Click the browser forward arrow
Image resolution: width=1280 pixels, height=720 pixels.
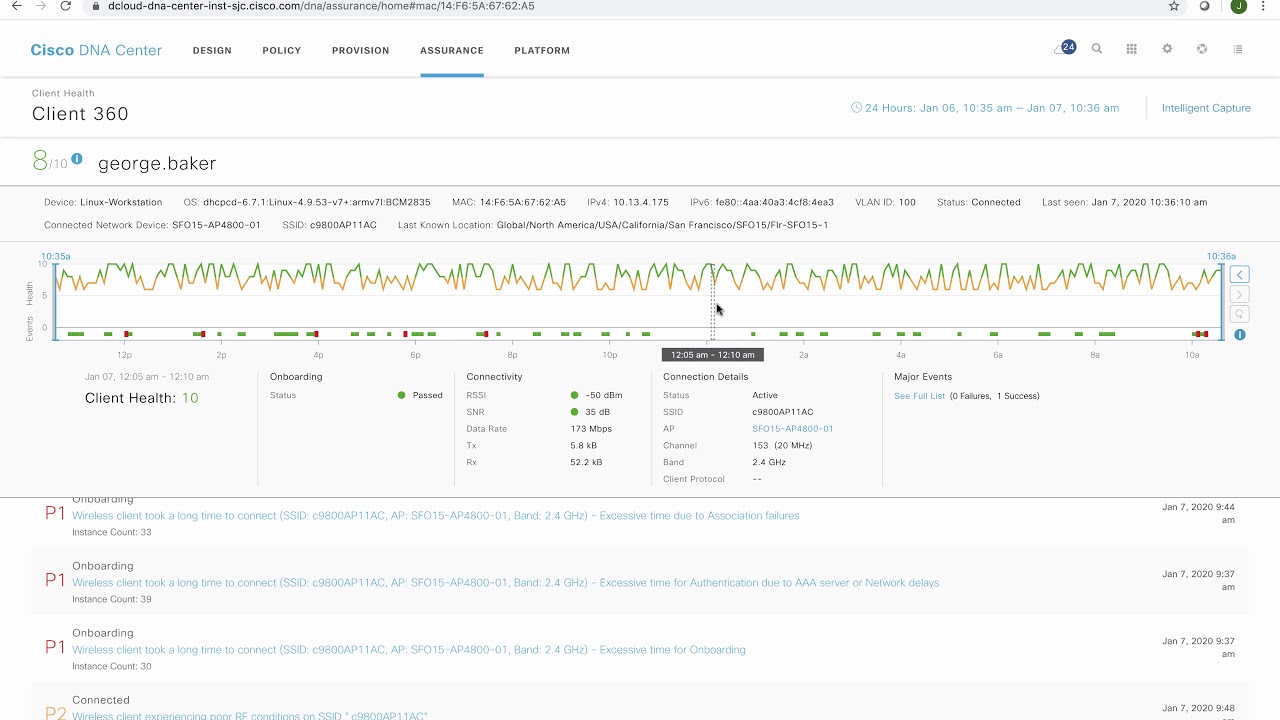point(41,6)
